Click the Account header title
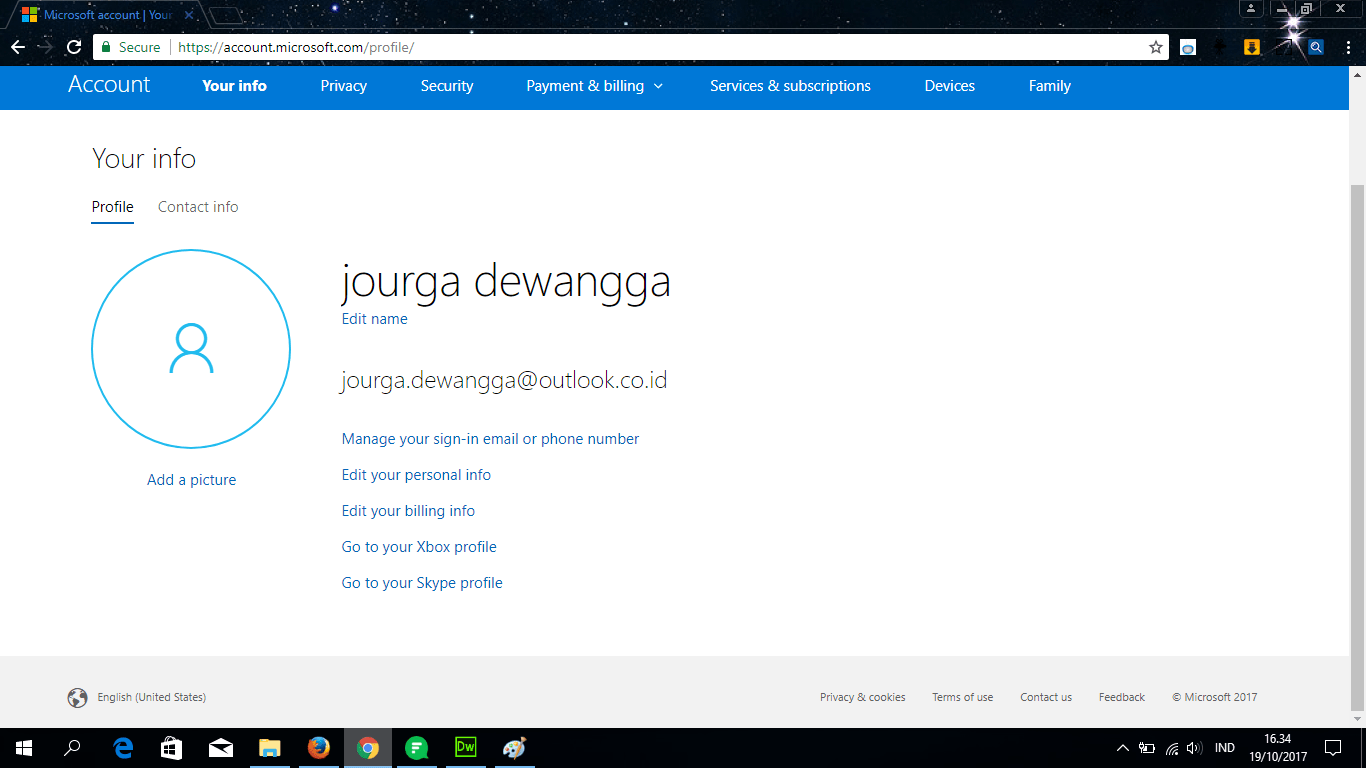 click(109, 85)
